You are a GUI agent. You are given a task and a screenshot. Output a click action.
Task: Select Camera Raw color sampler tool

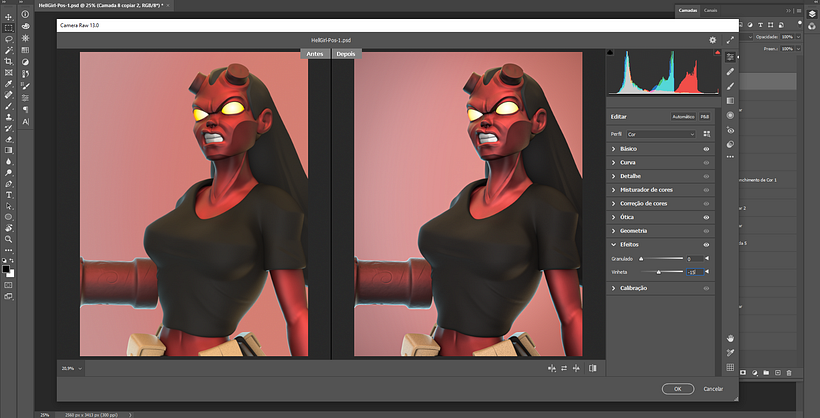[x=731, y=353]
